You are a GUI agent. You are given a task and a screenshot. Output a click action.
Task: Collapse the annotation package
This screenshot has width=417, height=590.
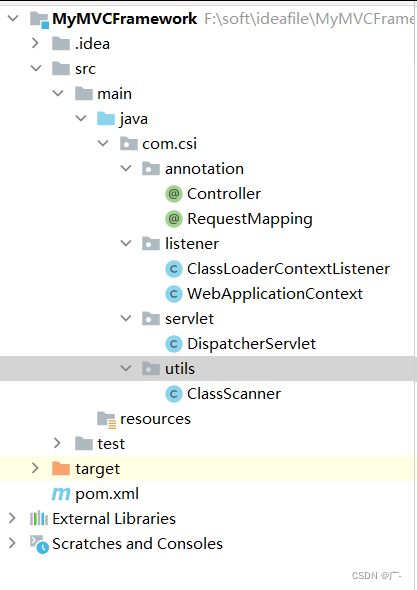pyautogui.click(x=126, y=168)
